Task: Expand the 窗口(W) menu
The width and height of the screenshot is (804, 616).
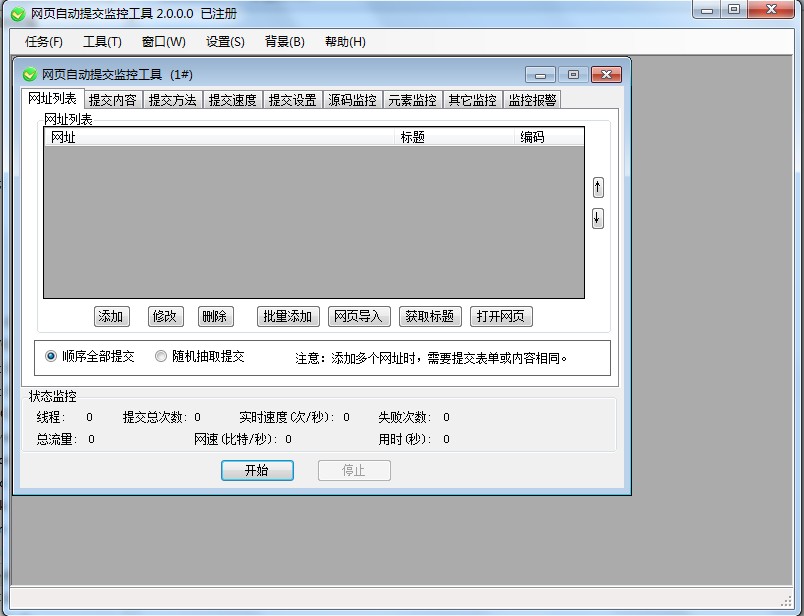Action: tap(164, 42)
